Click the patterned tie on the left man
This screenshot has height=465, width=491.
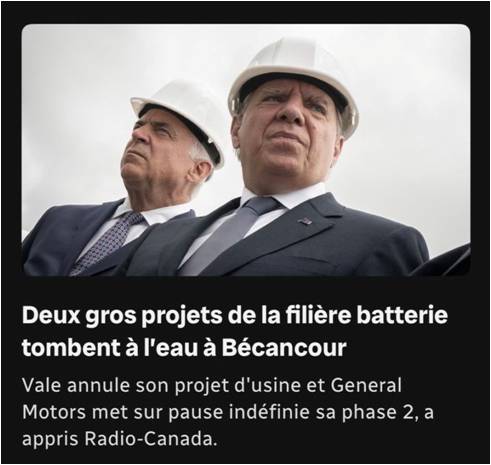[107, 242]
